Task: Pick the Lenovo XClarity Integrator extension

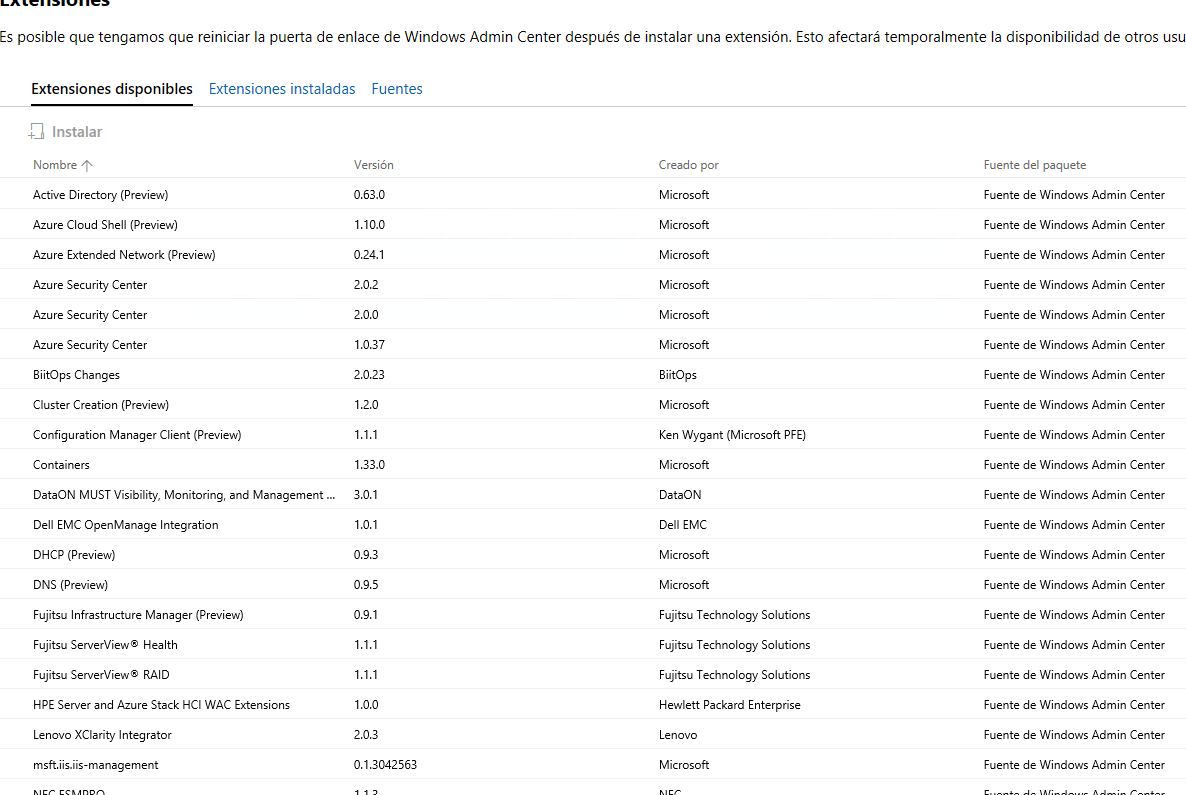Action: 102,735
